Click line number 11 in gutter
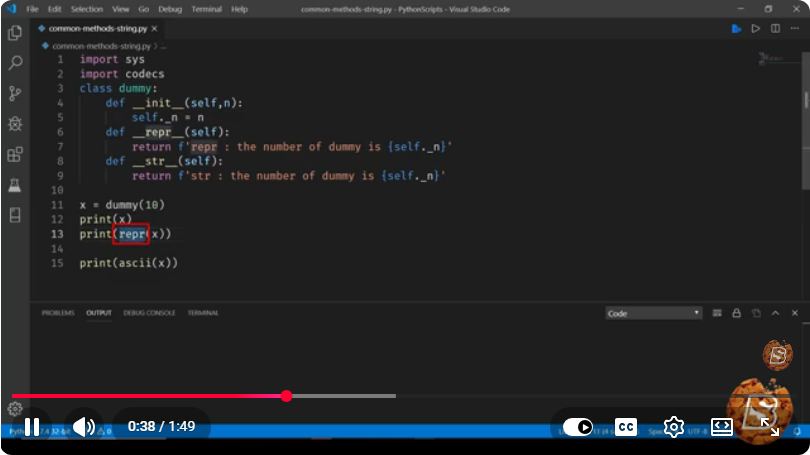Screen dimensions: 810x455 point(57,205)
